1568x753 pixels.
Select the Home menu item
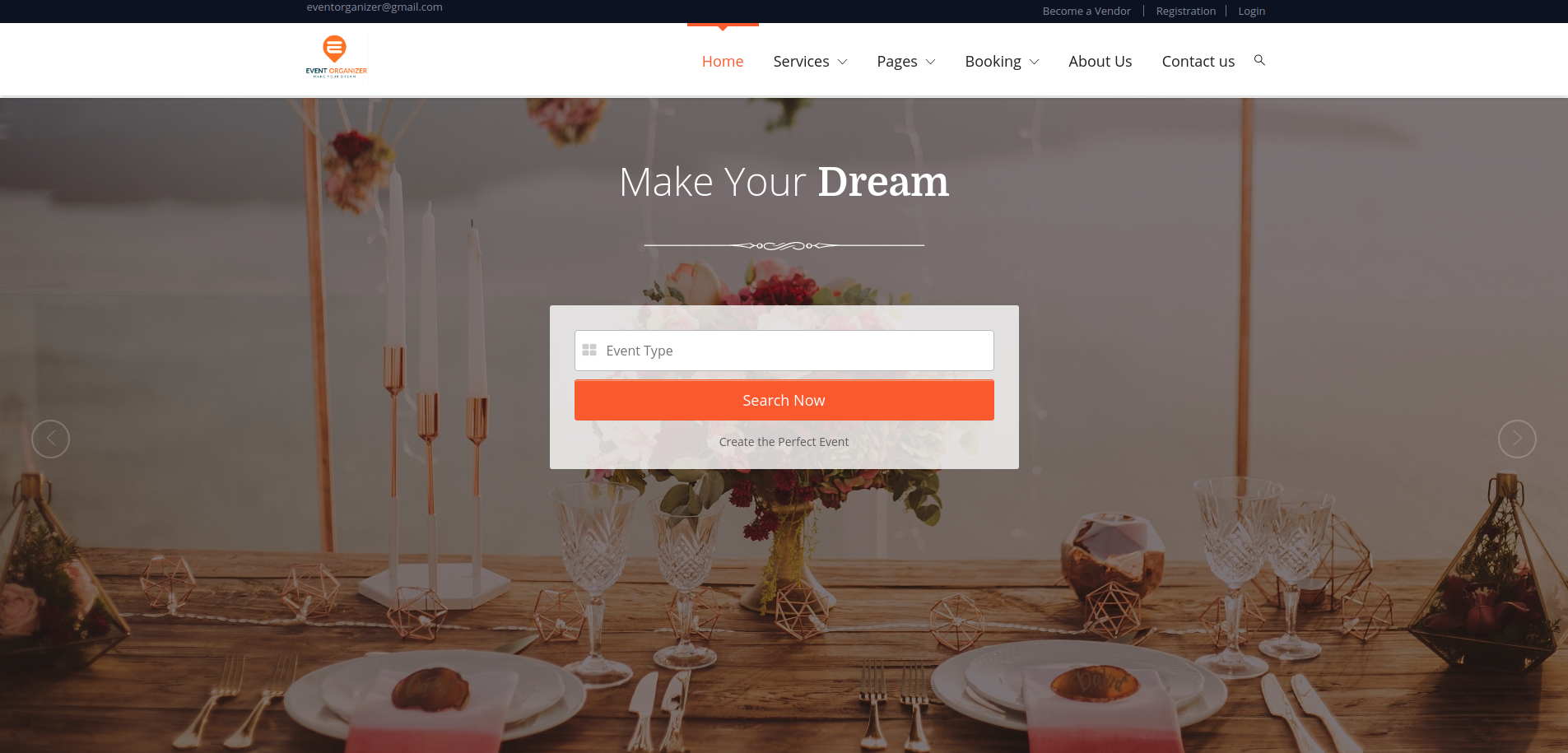coord(723,61)
